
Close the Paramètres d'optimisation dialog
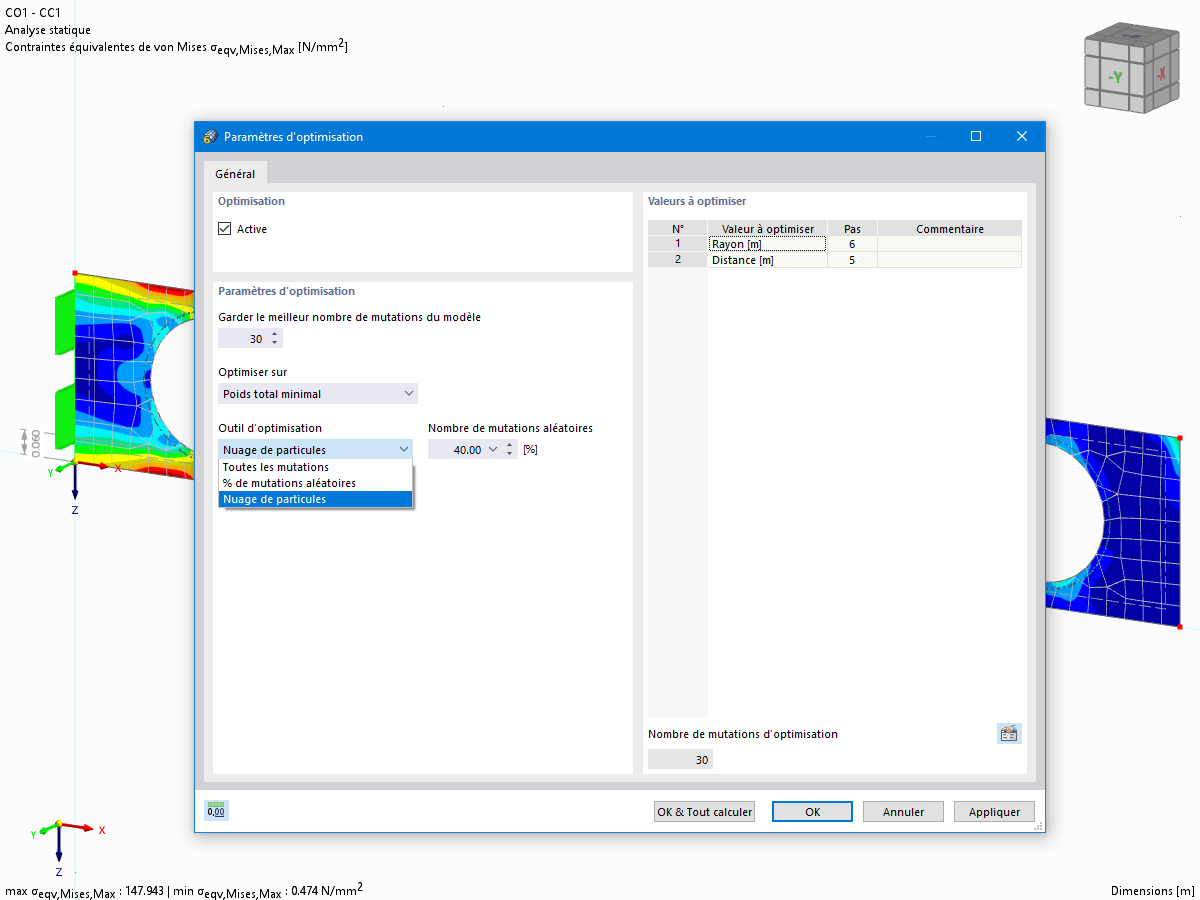pyautogui.click(x=1022, y=137)
